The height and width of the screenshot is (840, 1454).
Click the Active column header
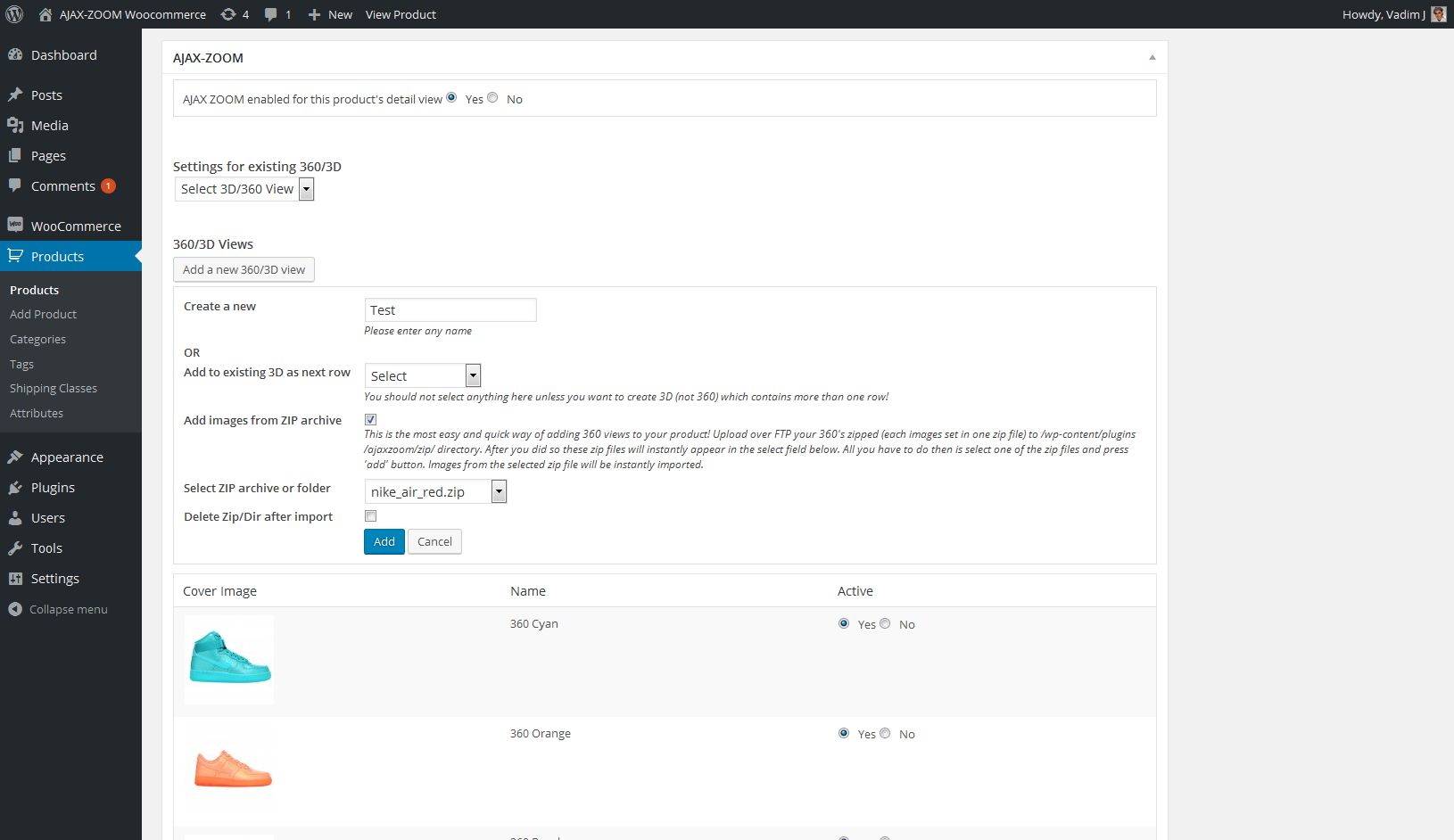855,590
